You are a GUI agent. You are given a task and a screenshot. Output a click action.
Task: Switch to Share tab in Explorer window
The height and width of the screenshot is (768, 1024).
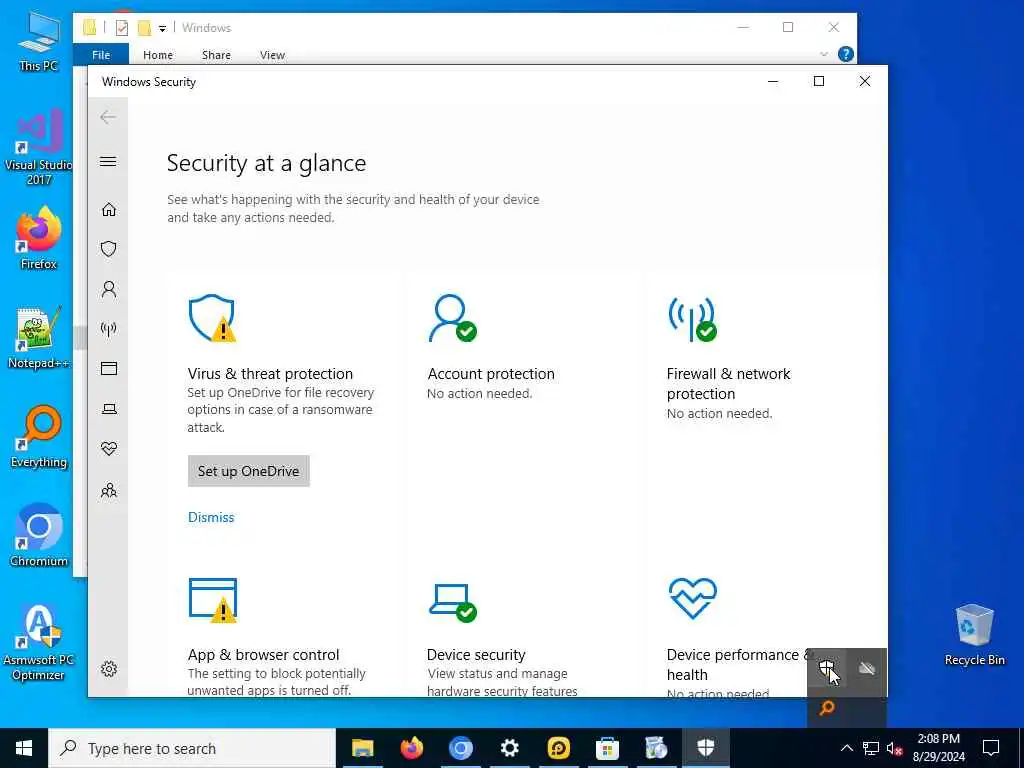[x=216, y=55]
